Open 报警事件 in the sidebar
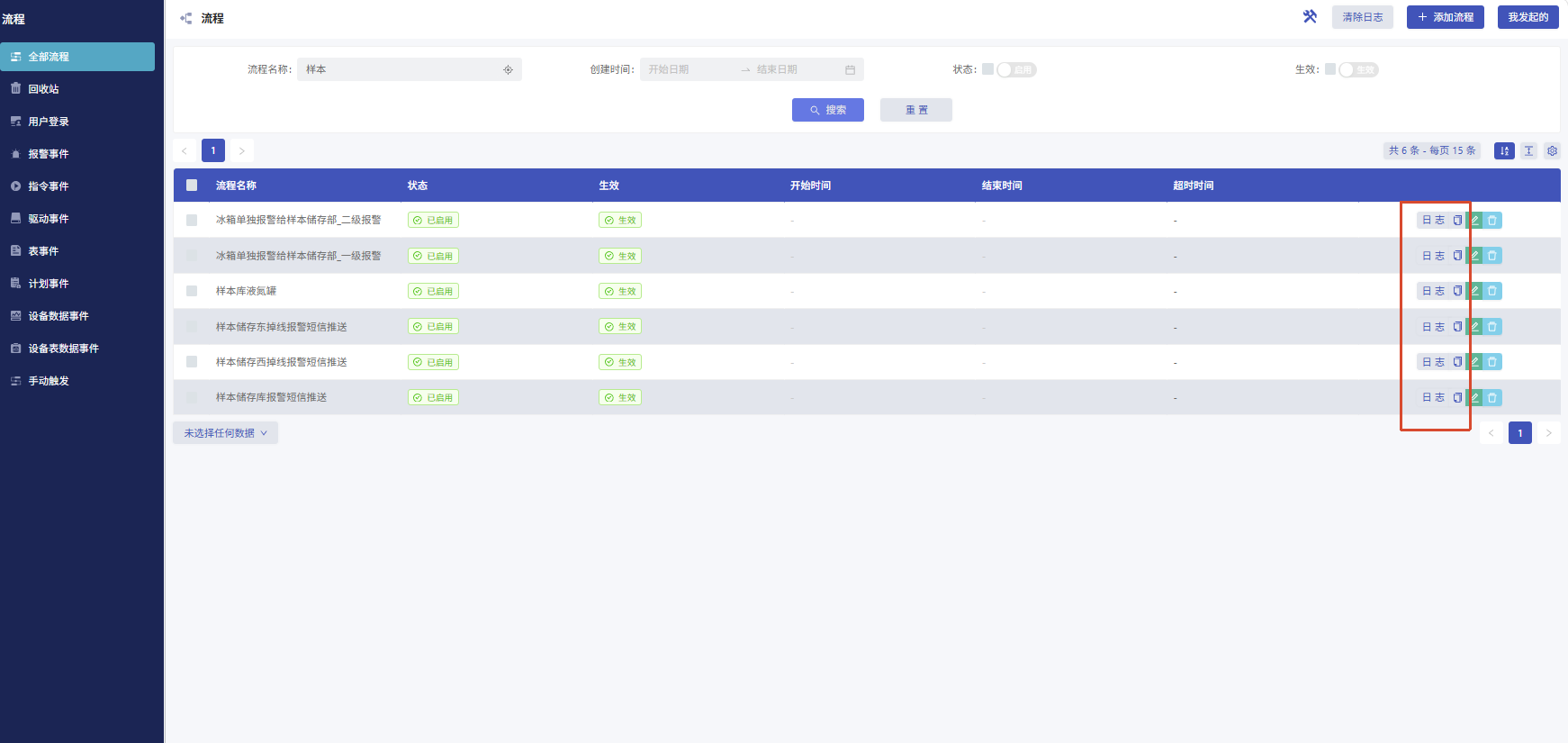The image size is (1568, 743). point(77,154)
